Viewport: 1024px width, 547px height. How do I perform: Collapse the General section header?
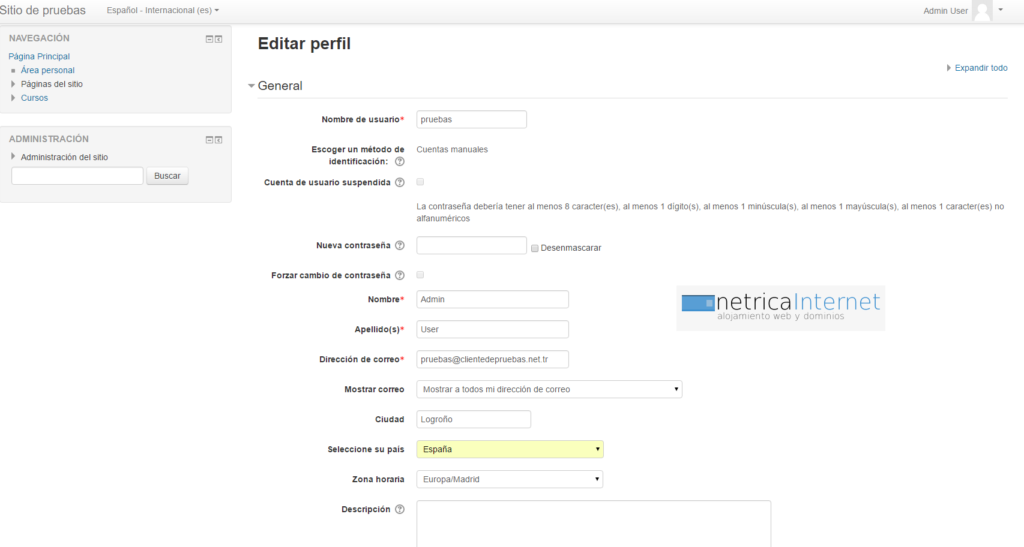click(280, 86)
